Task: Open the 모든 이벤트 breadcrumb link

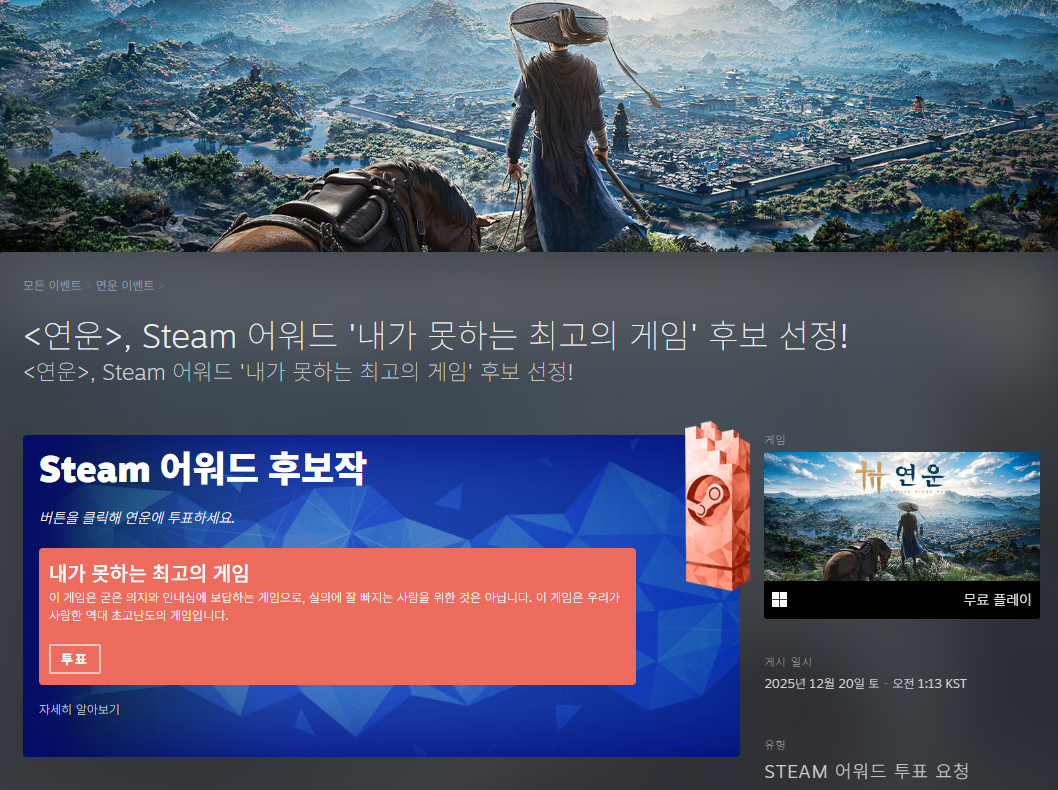Action: tap(52, 285)
